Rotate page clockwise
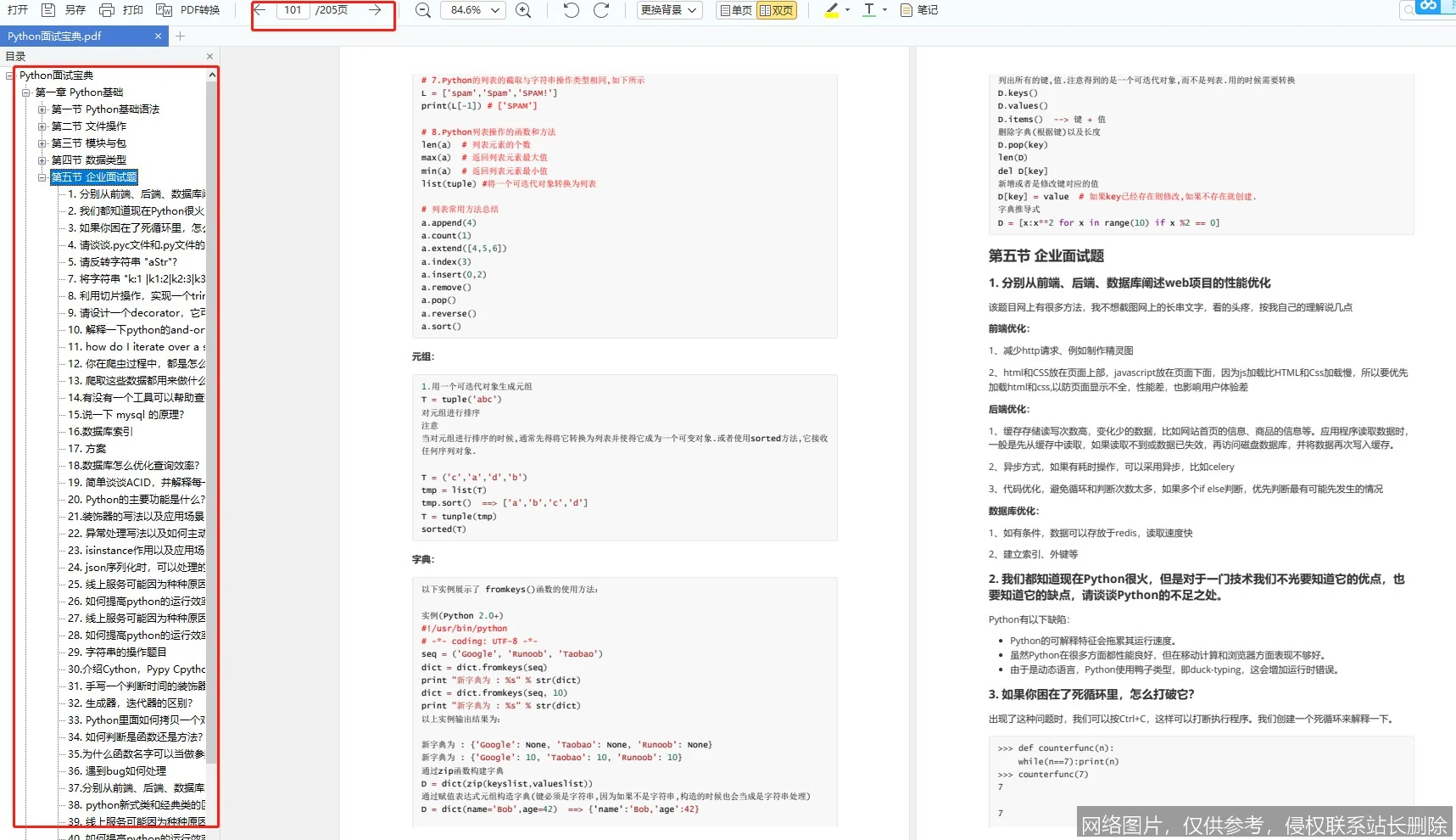The image size is (1456, 840). click(601, 10)
